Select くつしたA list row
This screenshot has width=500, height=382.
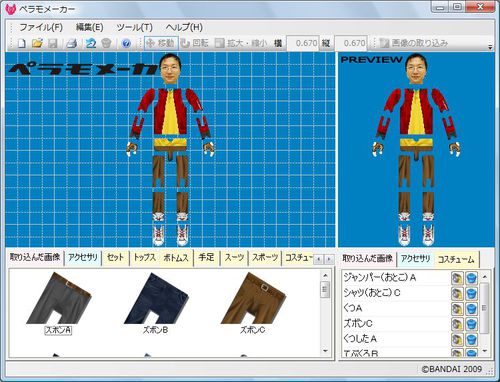click(x=395, y=339)
